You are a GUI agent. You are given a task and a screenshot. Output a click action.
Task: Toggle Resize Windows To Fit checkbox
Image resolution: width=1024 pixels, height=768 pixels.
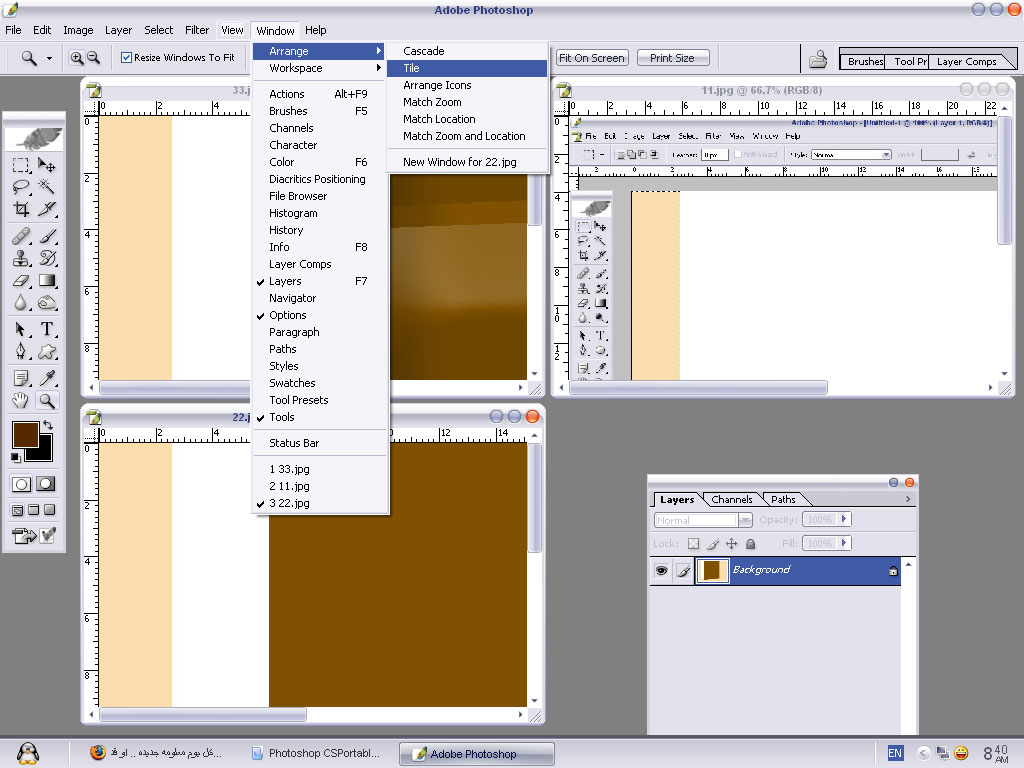[x=126, y=57]
